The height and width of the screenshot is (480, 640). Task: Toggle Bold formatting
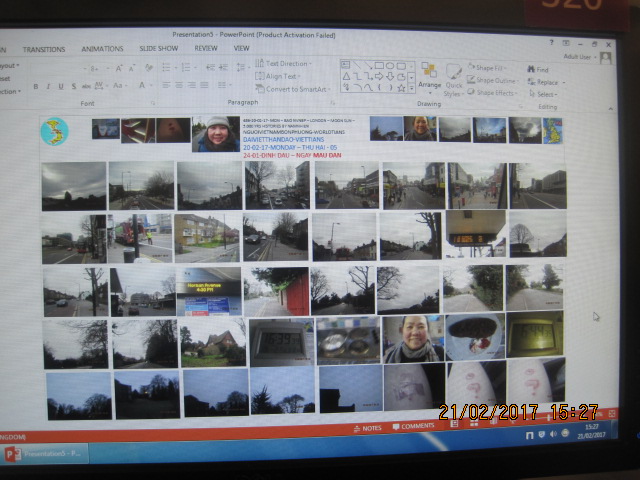coord(36,87)
